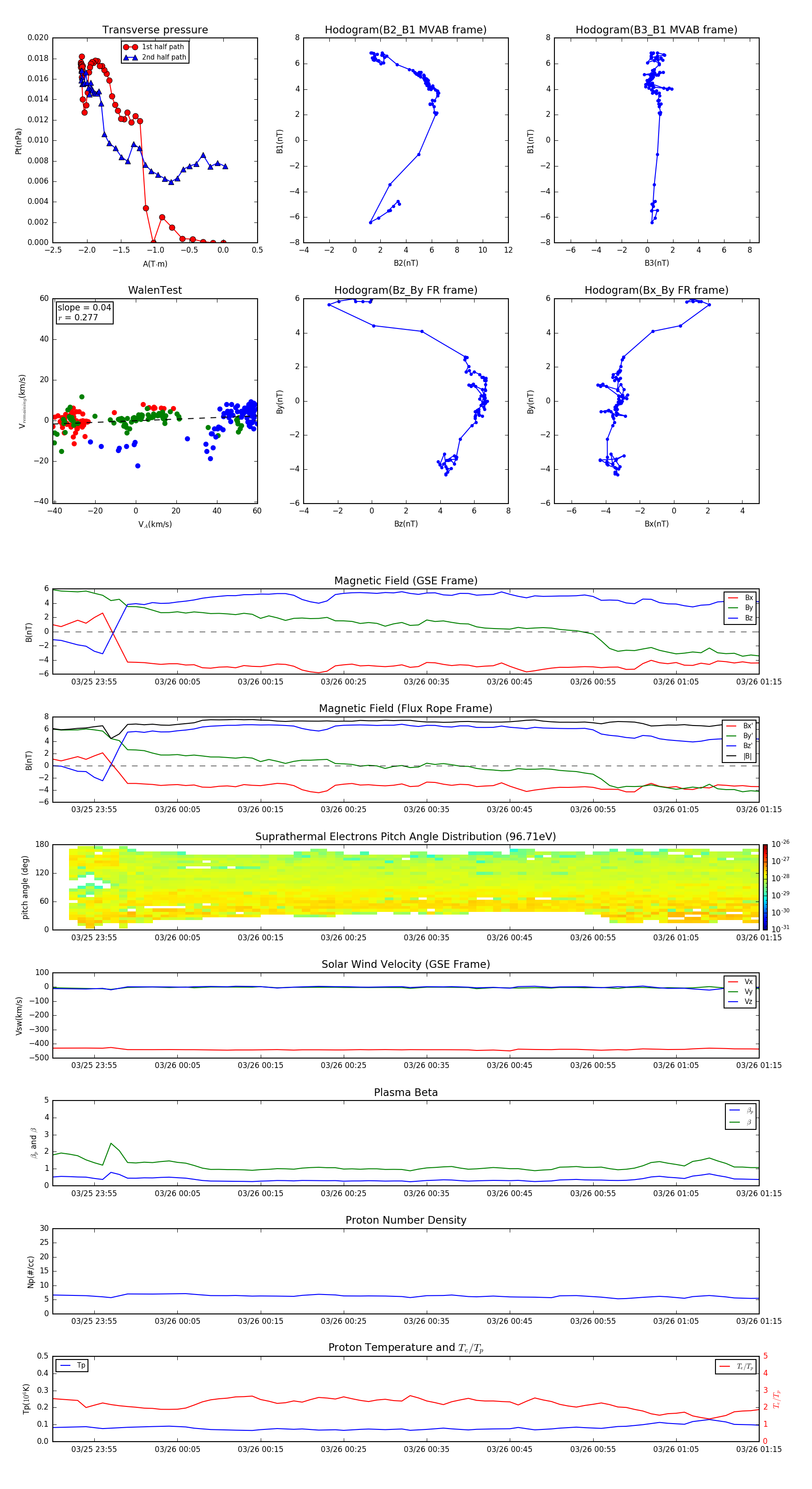Viewport: 812px width, 1489px height.
Task: Click the Bx(nT) x-axis label
Action: (x=656, y=524)
